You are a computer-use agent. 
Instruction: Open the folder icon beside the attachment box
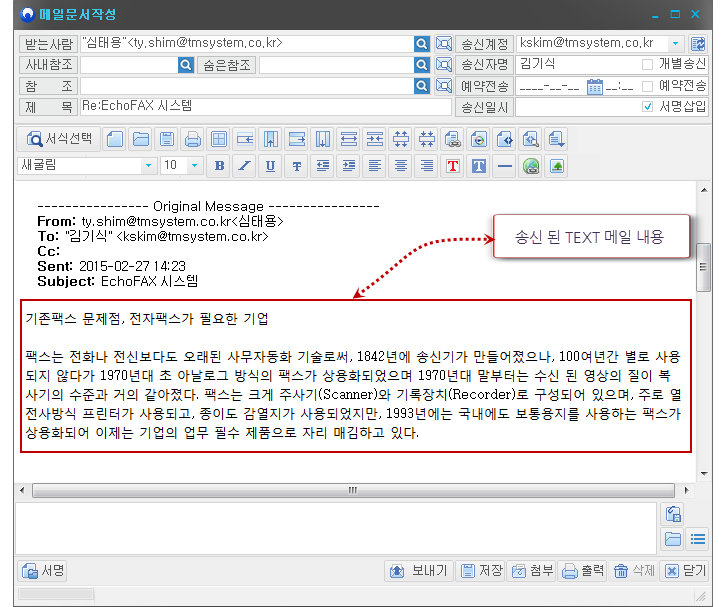(673, 539)
